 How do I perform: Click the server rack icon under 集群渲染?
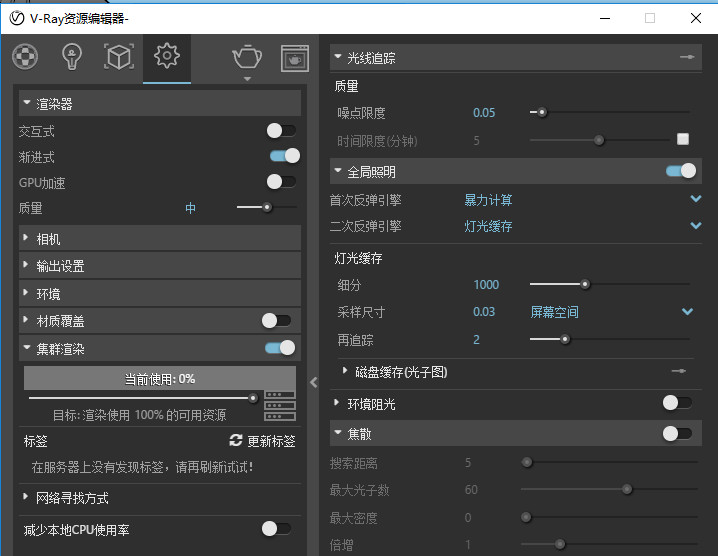pos(279,407)
